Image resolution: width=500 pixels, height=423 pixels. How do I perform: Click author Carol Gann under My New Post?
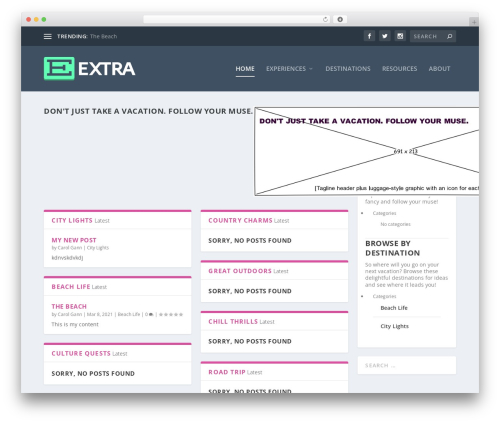(70, 248)
